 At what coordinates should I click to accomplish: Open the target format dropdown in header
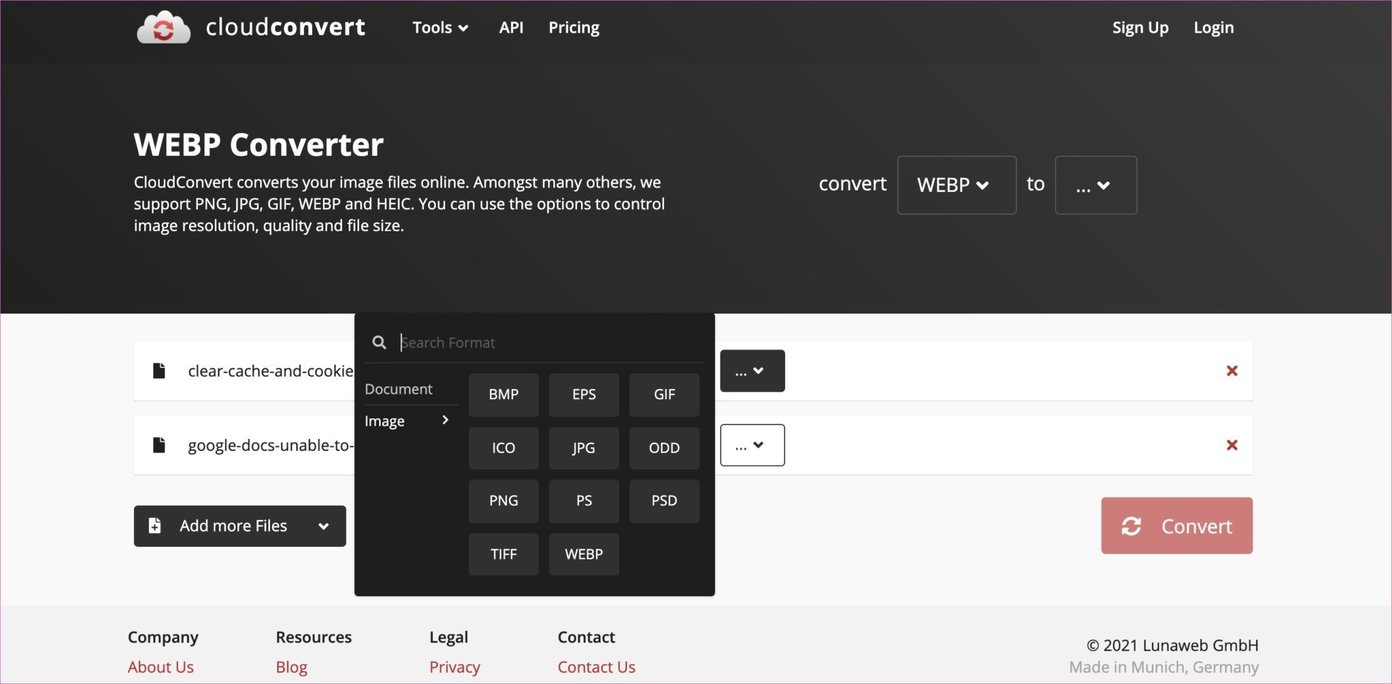pyautogui.click(x=1095, y=185)
